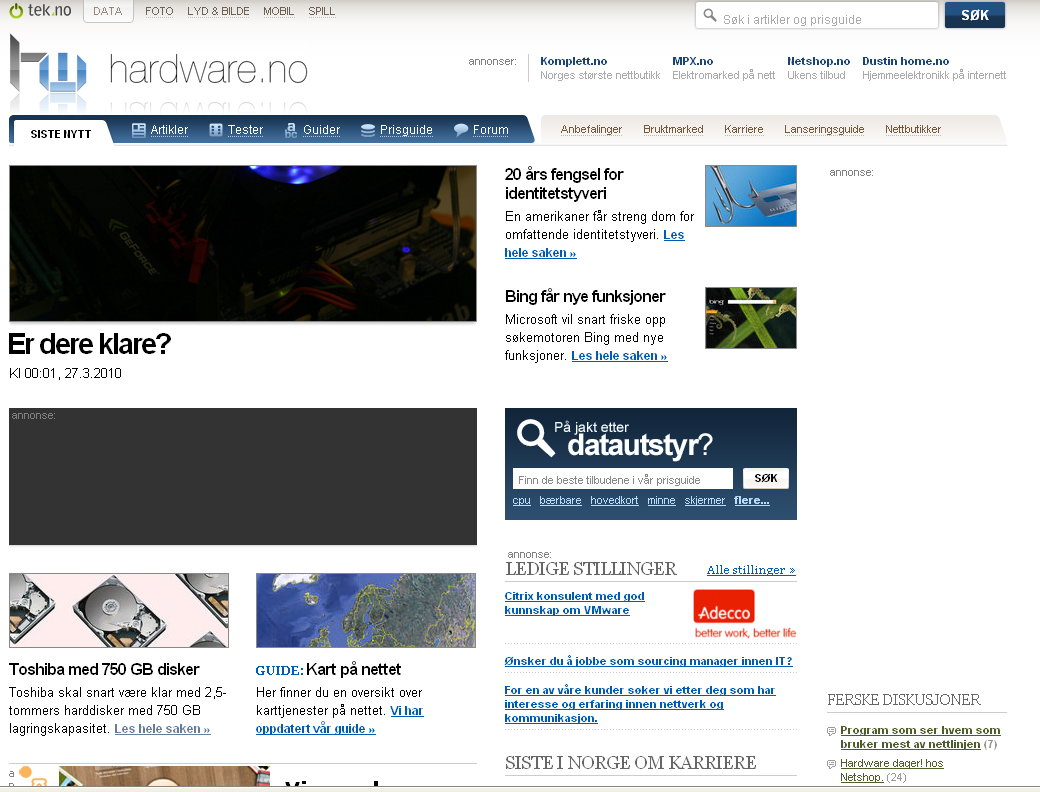This screenshot has width=1040, height=792.
Task: Open 'Citrix konsulent med god kunnskap' job
Action: pyautogui.click(x=574, y=603)
